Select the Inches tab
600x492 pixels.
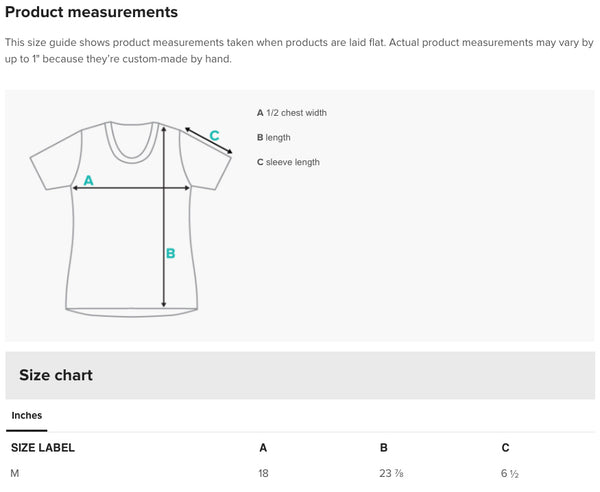point(27,415)
